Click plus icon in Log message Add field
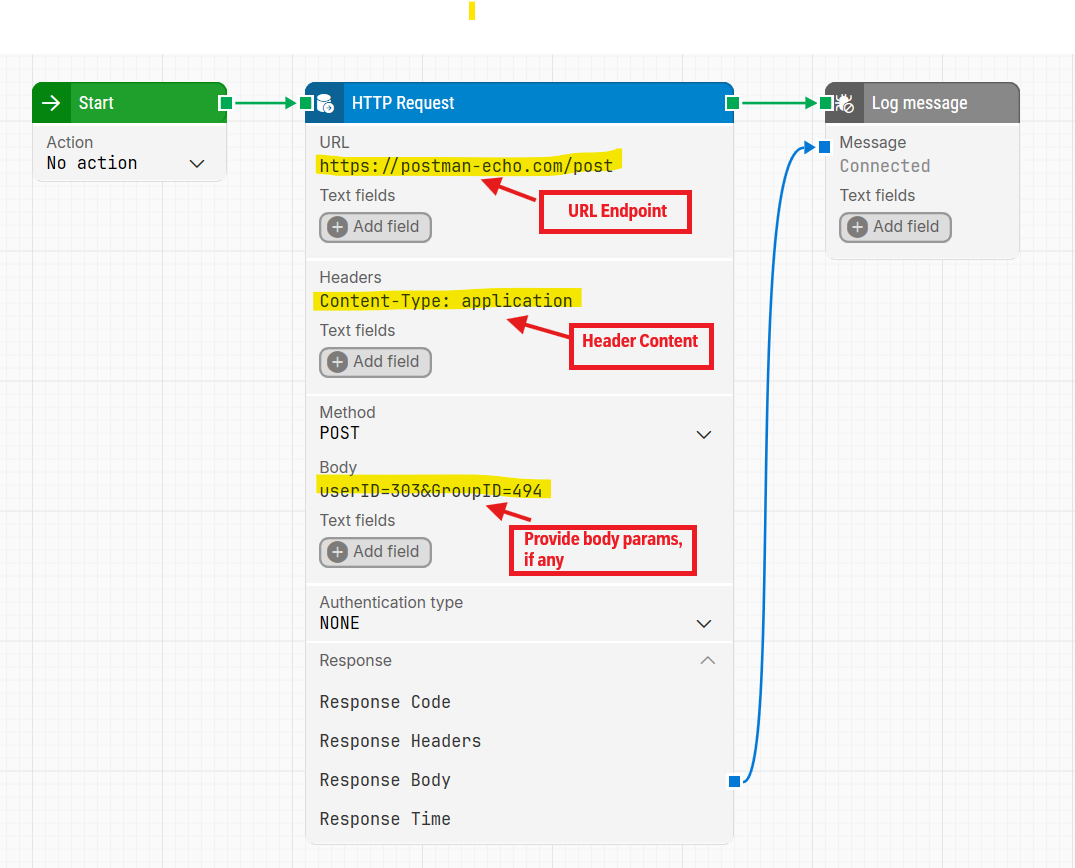Screen dimensions: 1075x868 [x=857, y=227]
